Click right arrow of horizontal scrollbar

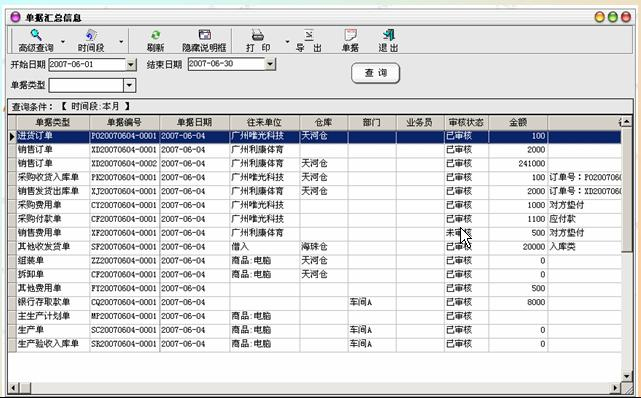(615, 388)
